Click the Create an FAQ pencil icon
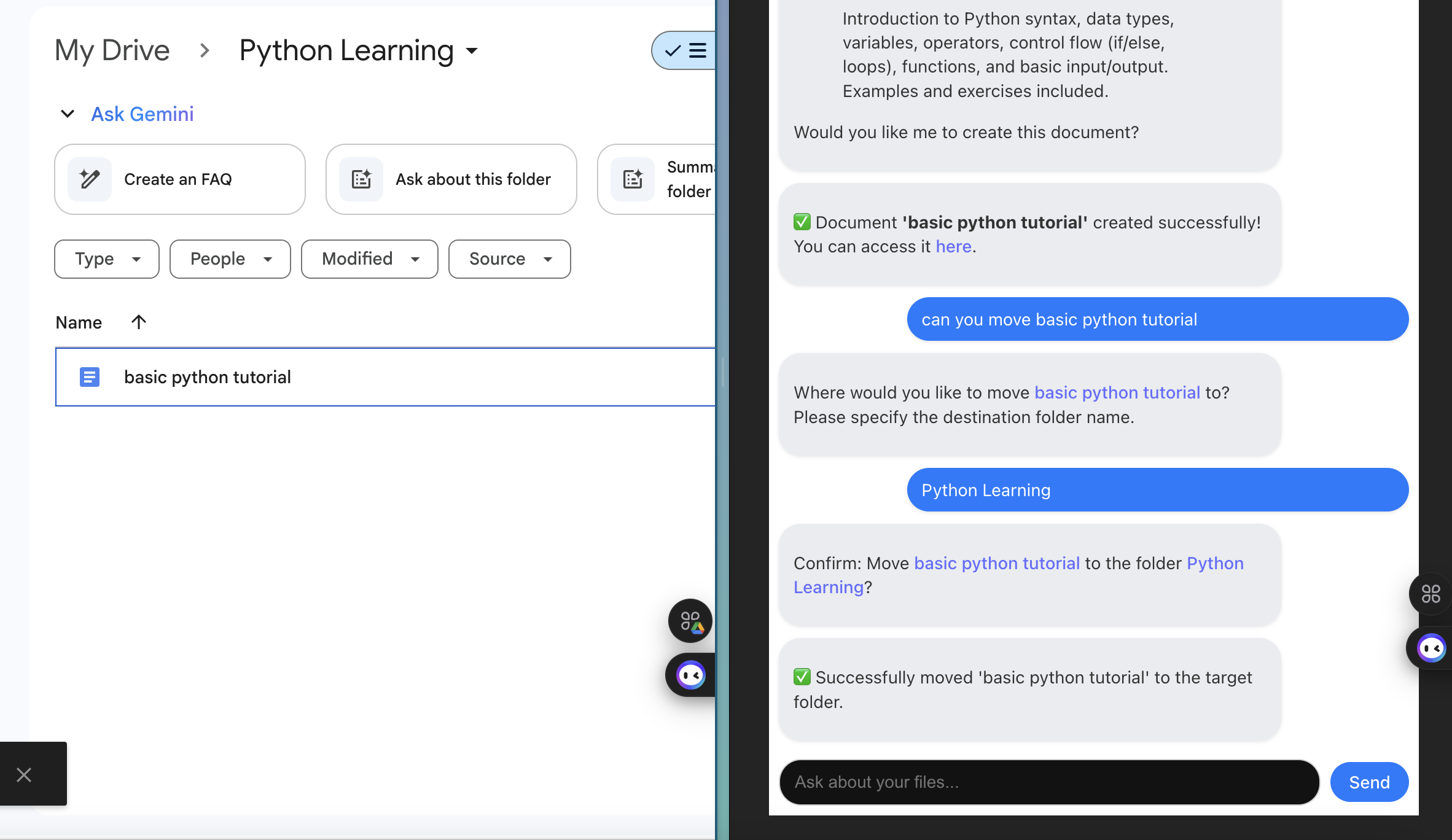 click(x=90, y=179)
